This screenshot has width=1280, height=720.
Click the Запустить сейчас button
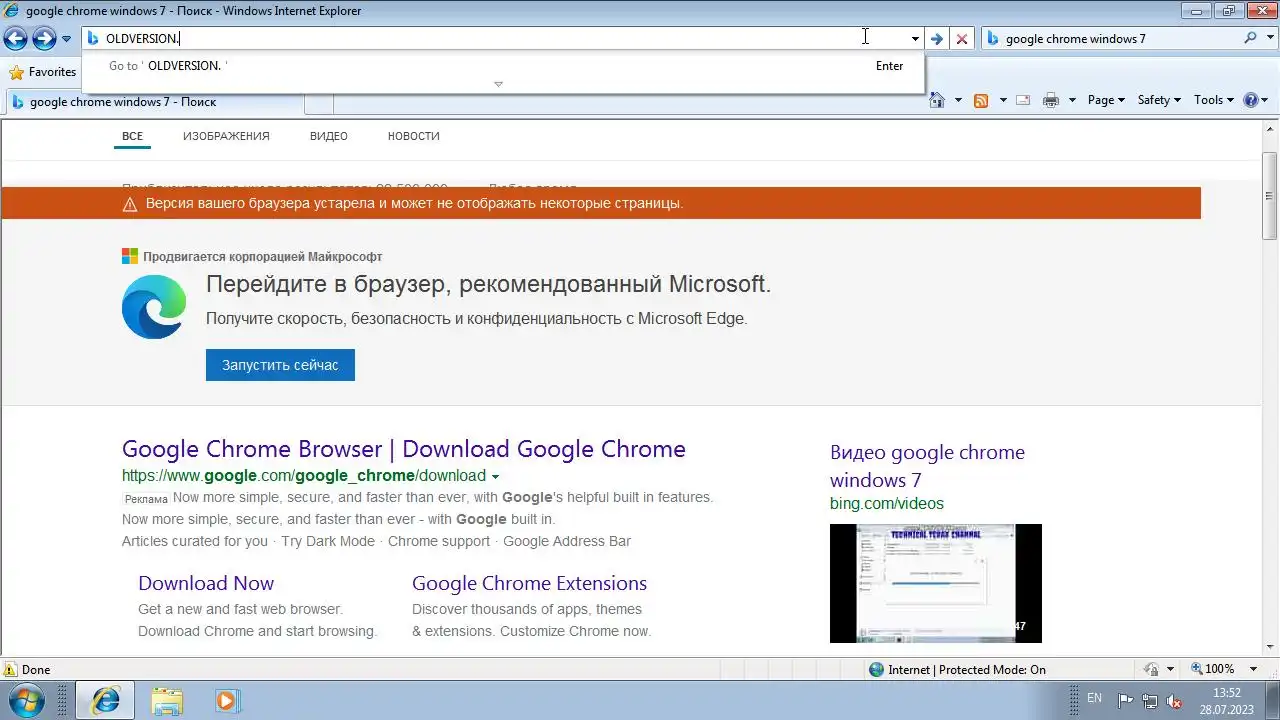click(280, 365)
